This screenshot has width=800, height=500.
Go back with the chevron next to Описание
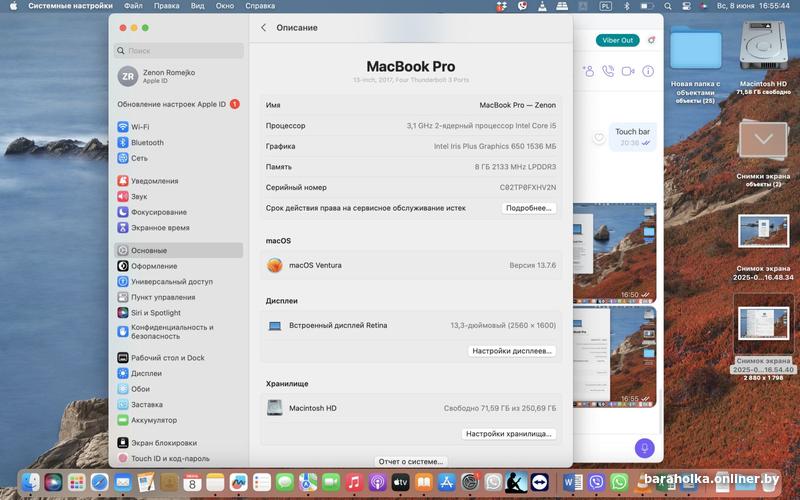pos(263,28)
